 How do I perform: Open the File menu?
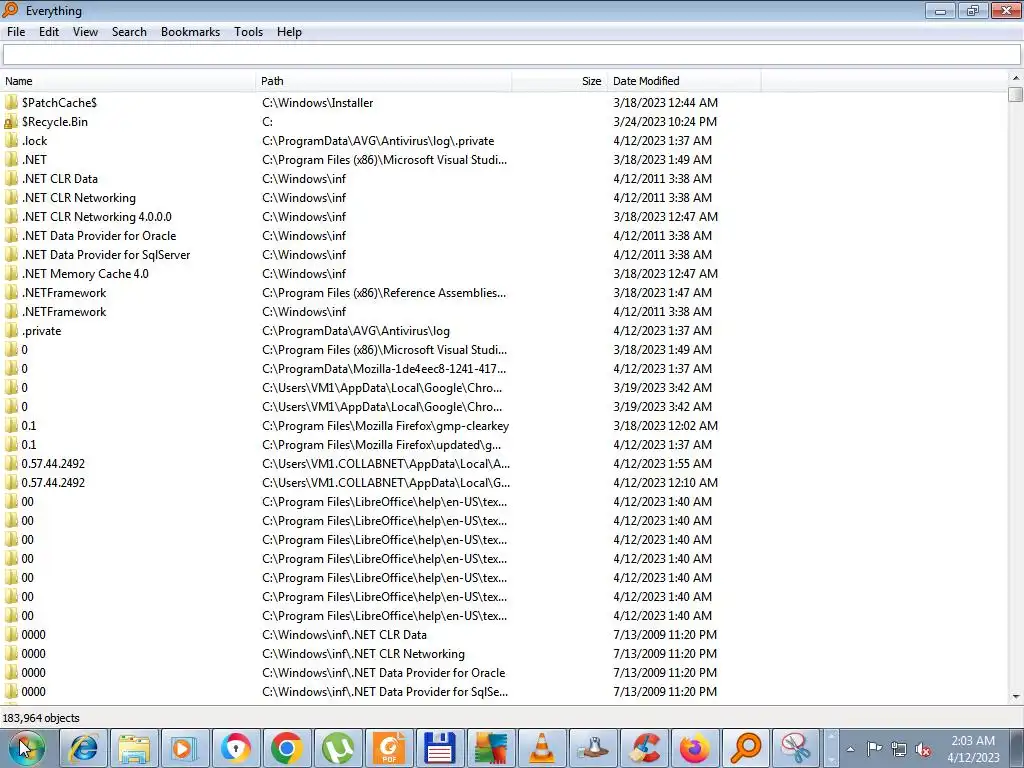16,32
